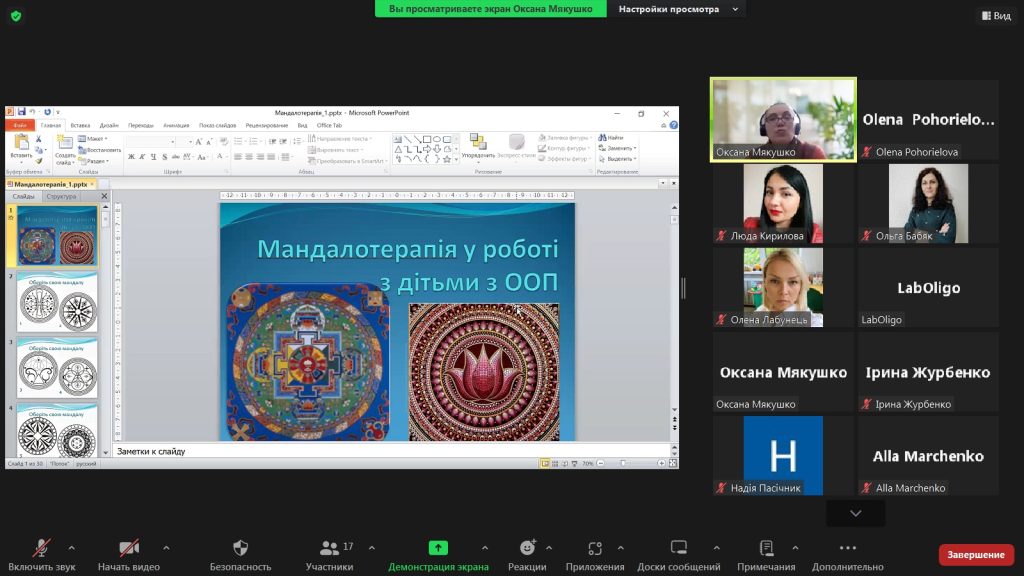Expand audio options arrow beside Включить звук

(71, 547)
